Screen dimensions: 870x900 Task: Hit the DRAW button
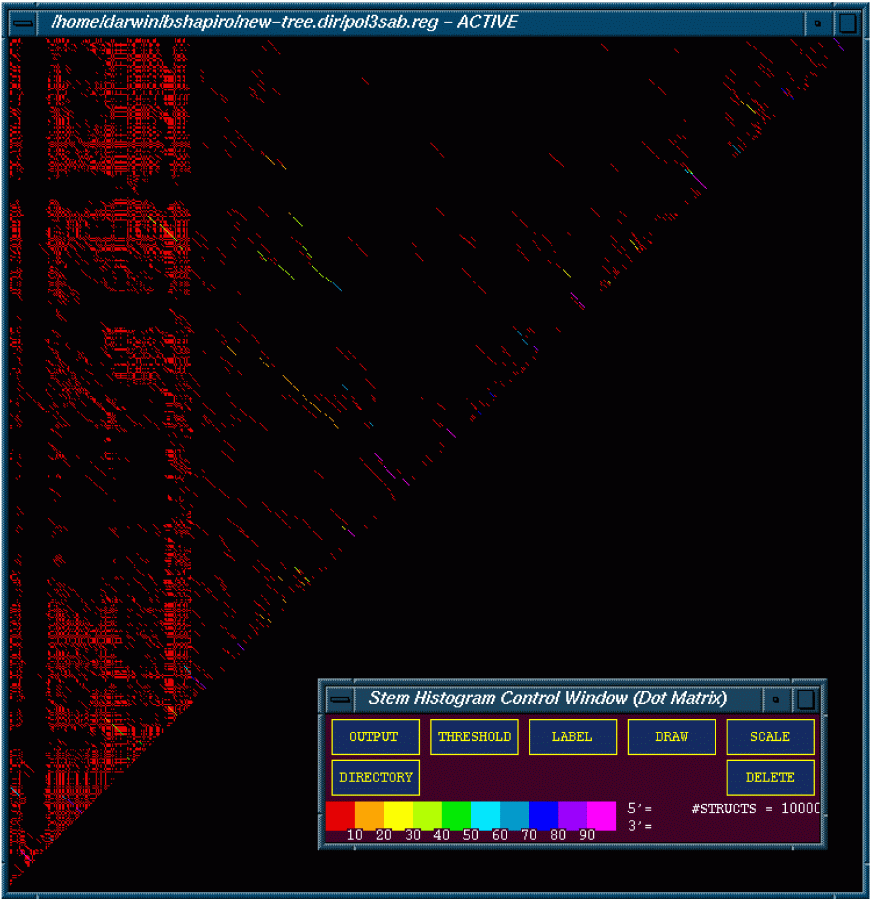click(x=671, y=737)
